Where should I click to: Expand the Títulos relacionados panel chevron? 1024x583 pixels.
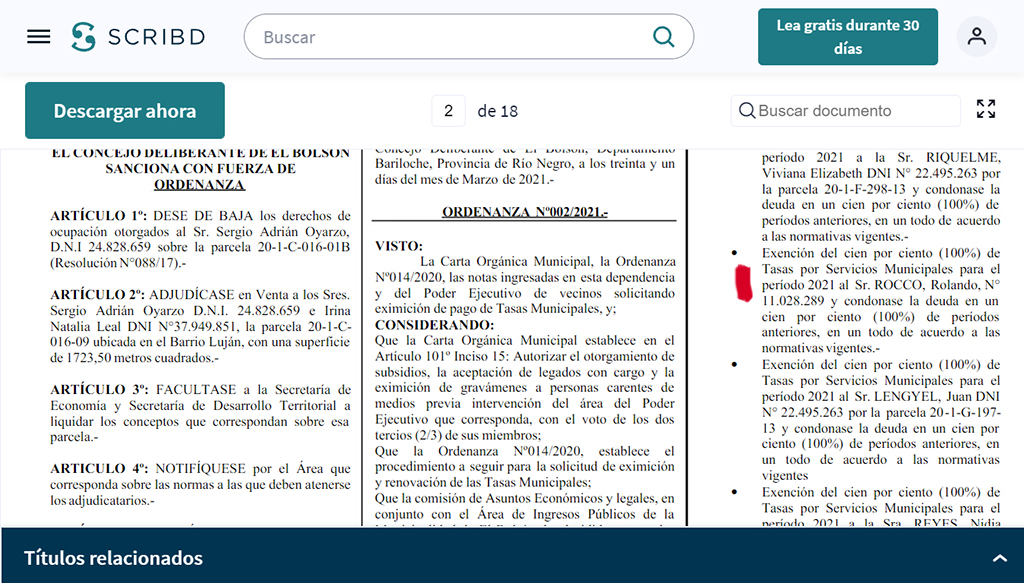point(999,558)
